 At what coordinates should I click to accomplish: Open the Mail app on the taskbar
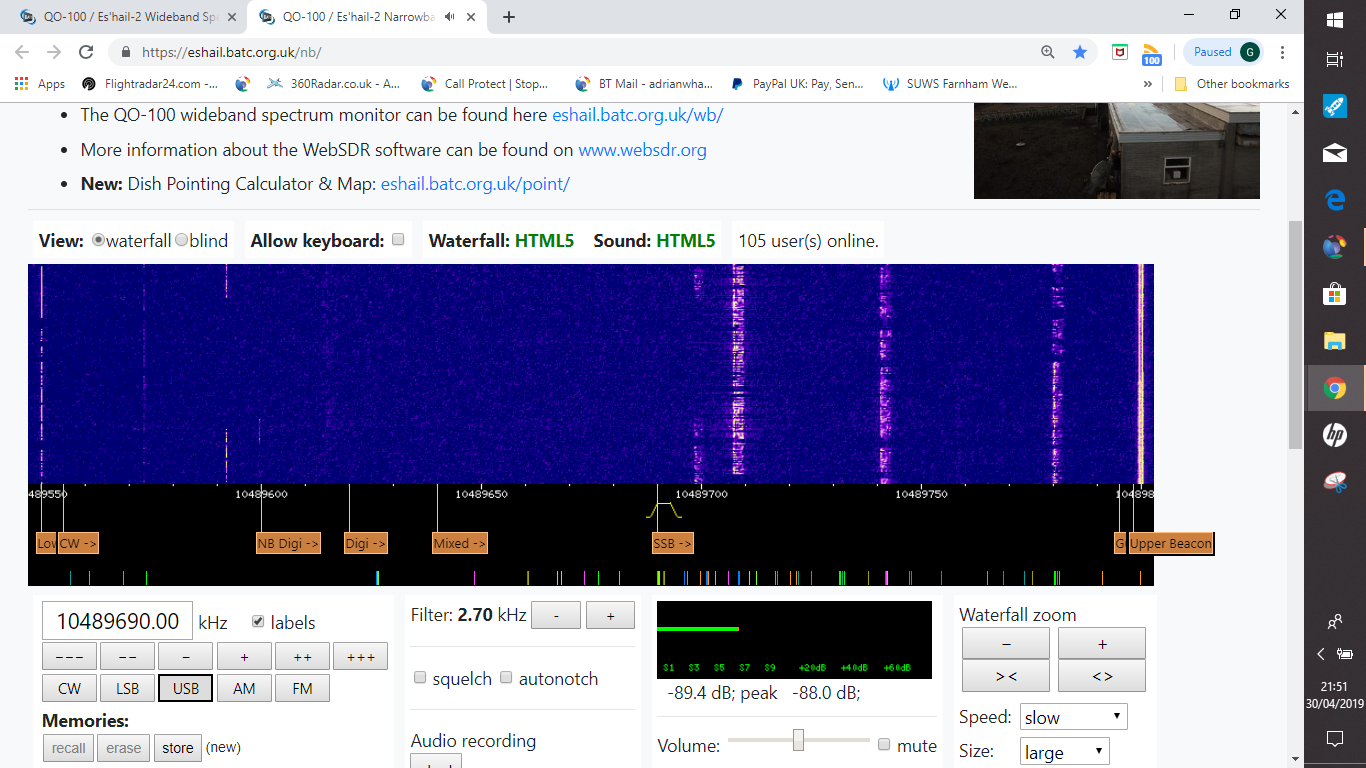point(1335,153)
